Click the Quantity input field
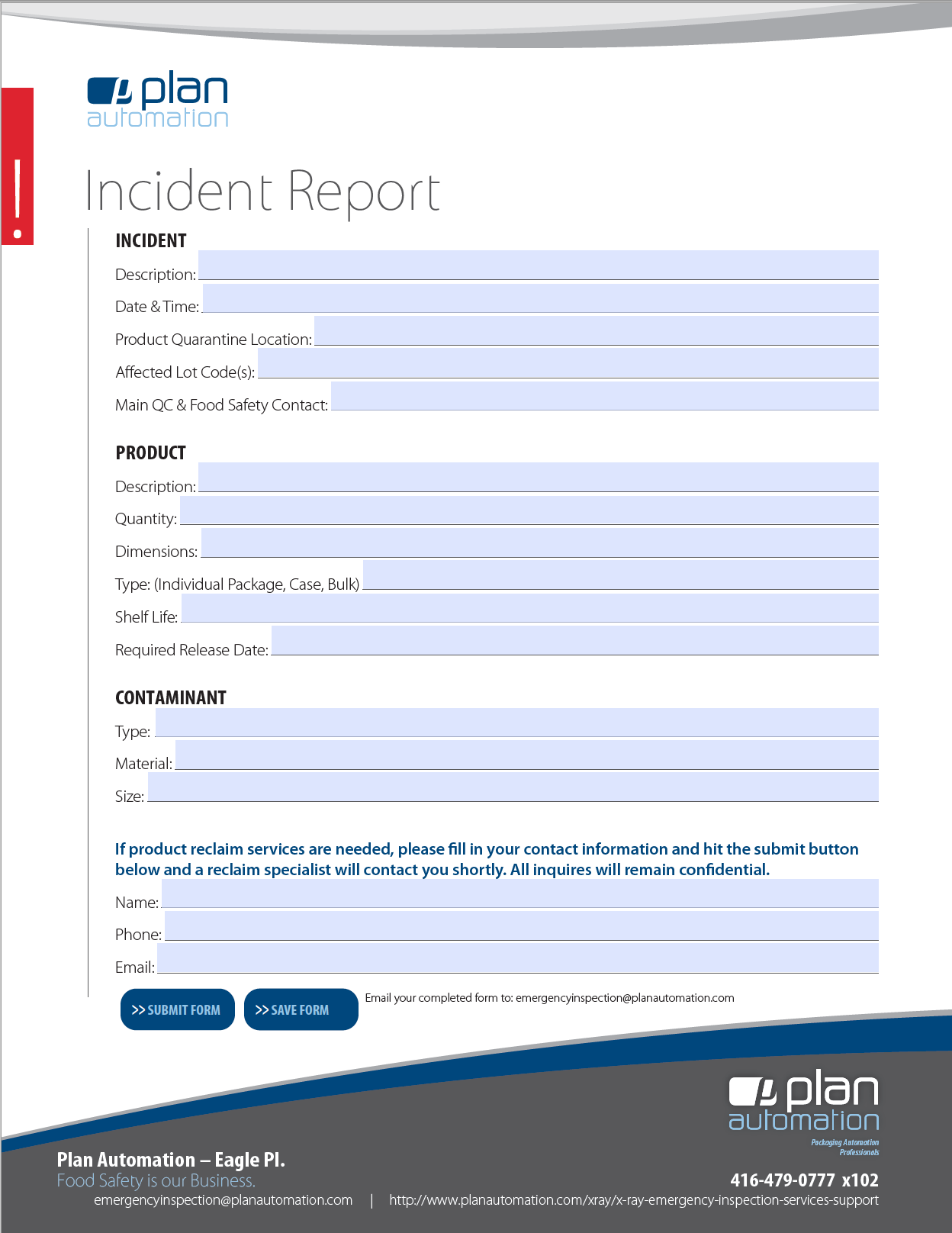Screen dimensions: 952x1233 [x=529, y=510]
